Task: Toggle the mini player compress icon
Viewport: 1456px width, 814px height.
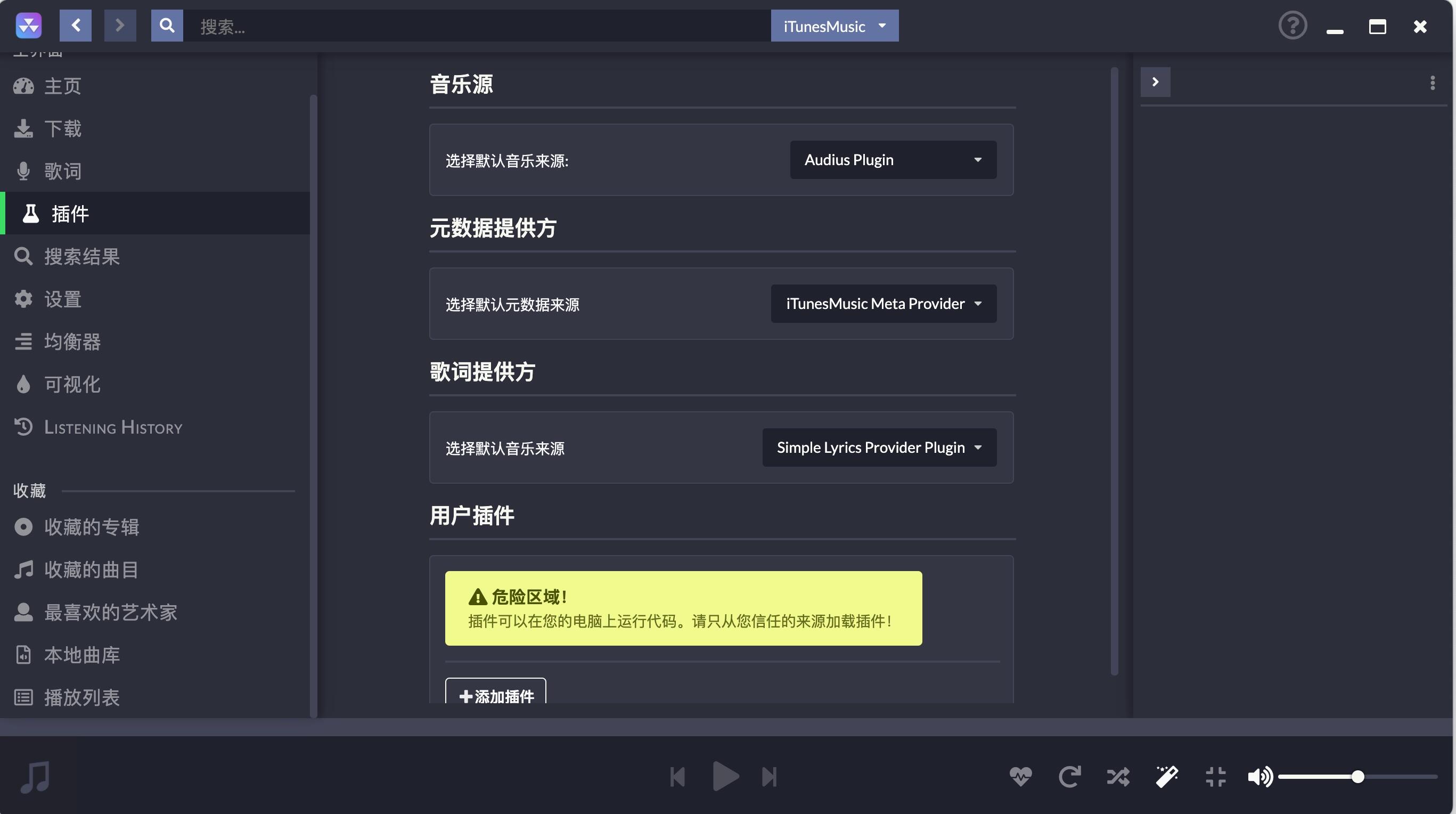Action: (x=1215, y=777)
